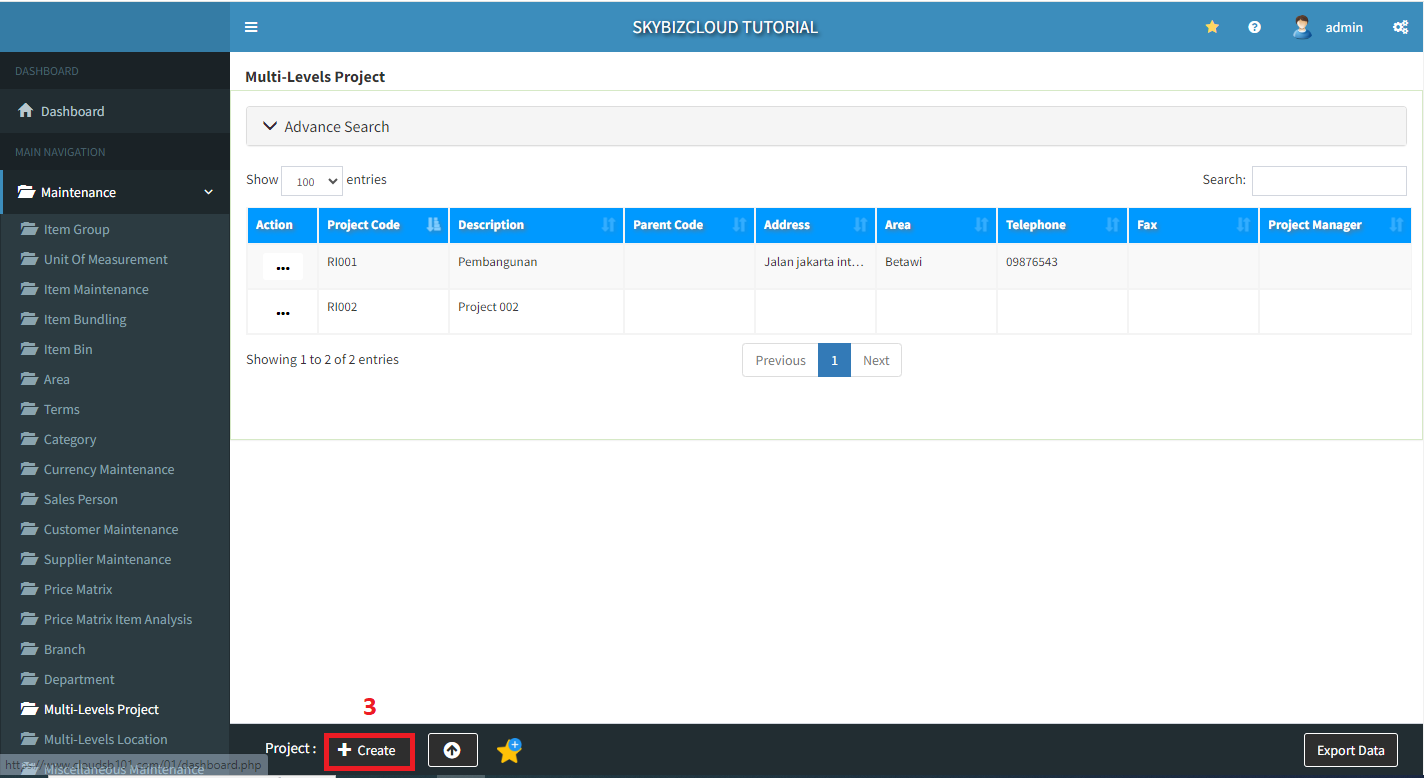This screenshot has width=1424, height=778.
Task: Sort table by Project Manager column
Action: 1334,225
